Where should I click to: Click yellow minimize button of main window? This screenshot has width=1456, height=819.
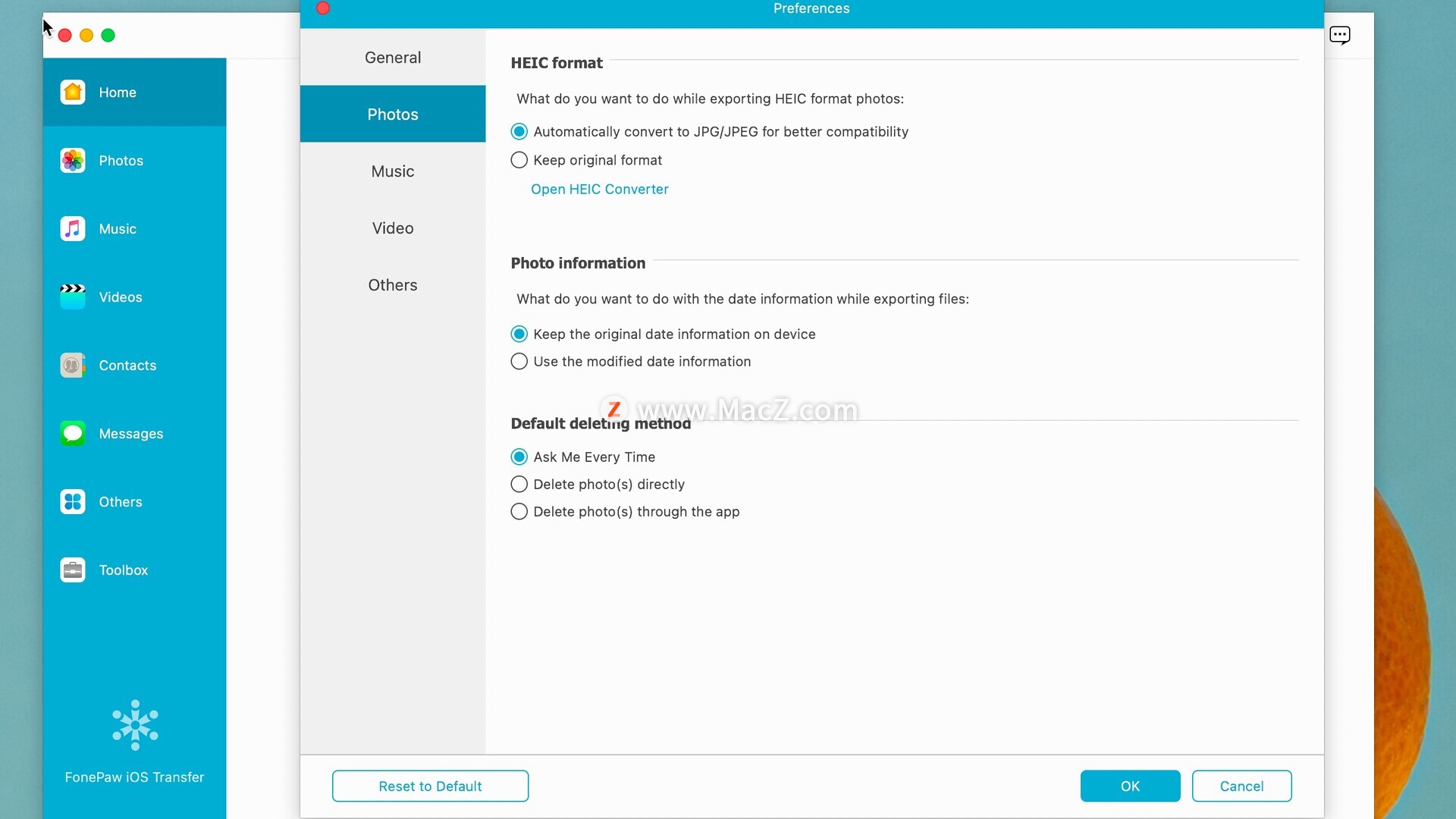[x=86, y=36]
